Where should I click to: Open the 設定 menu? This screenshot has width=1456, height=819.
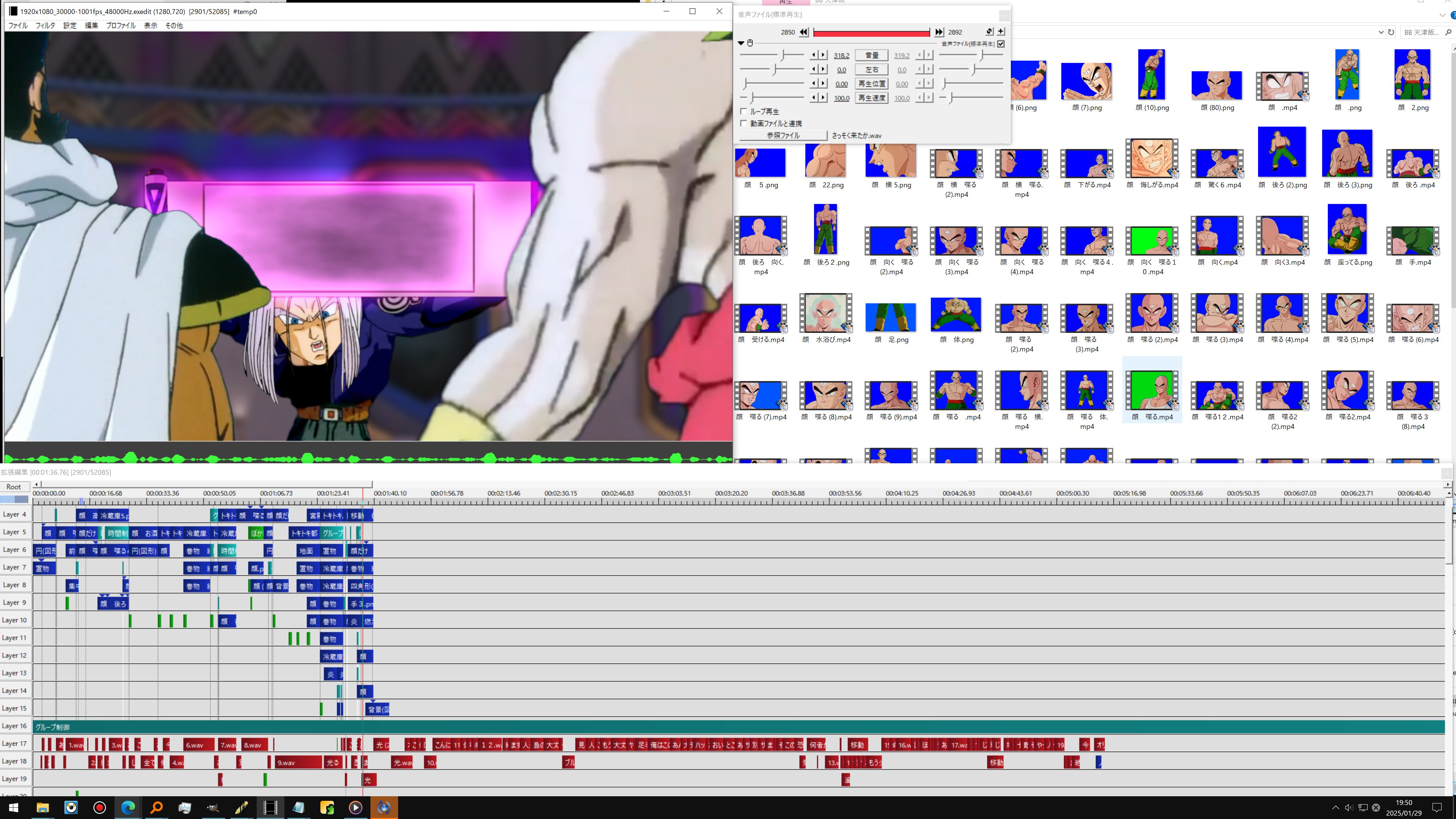coord(69,25)
